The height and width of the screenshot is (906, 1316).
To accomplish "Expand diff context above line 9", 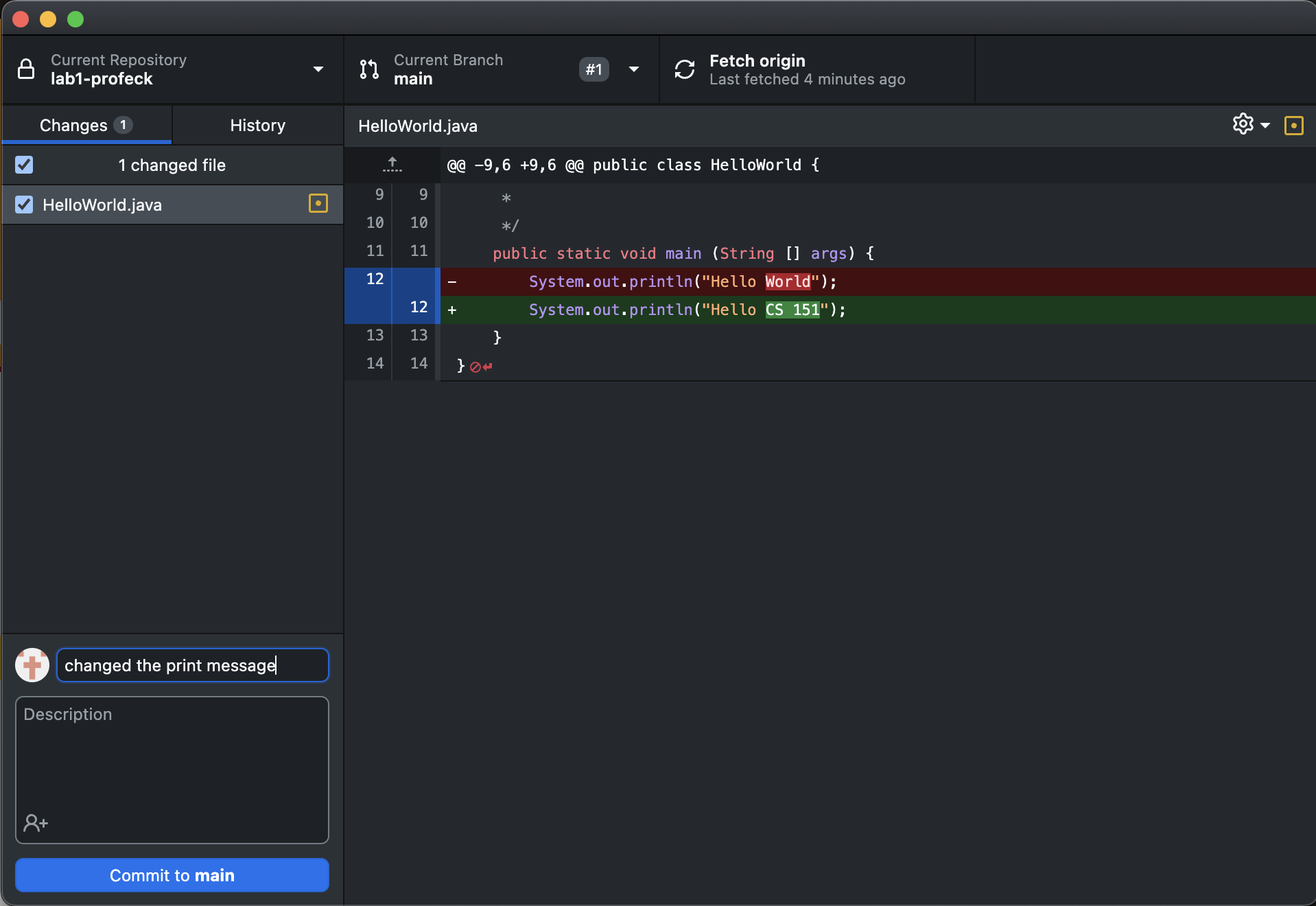I will [x=392, y=165].
